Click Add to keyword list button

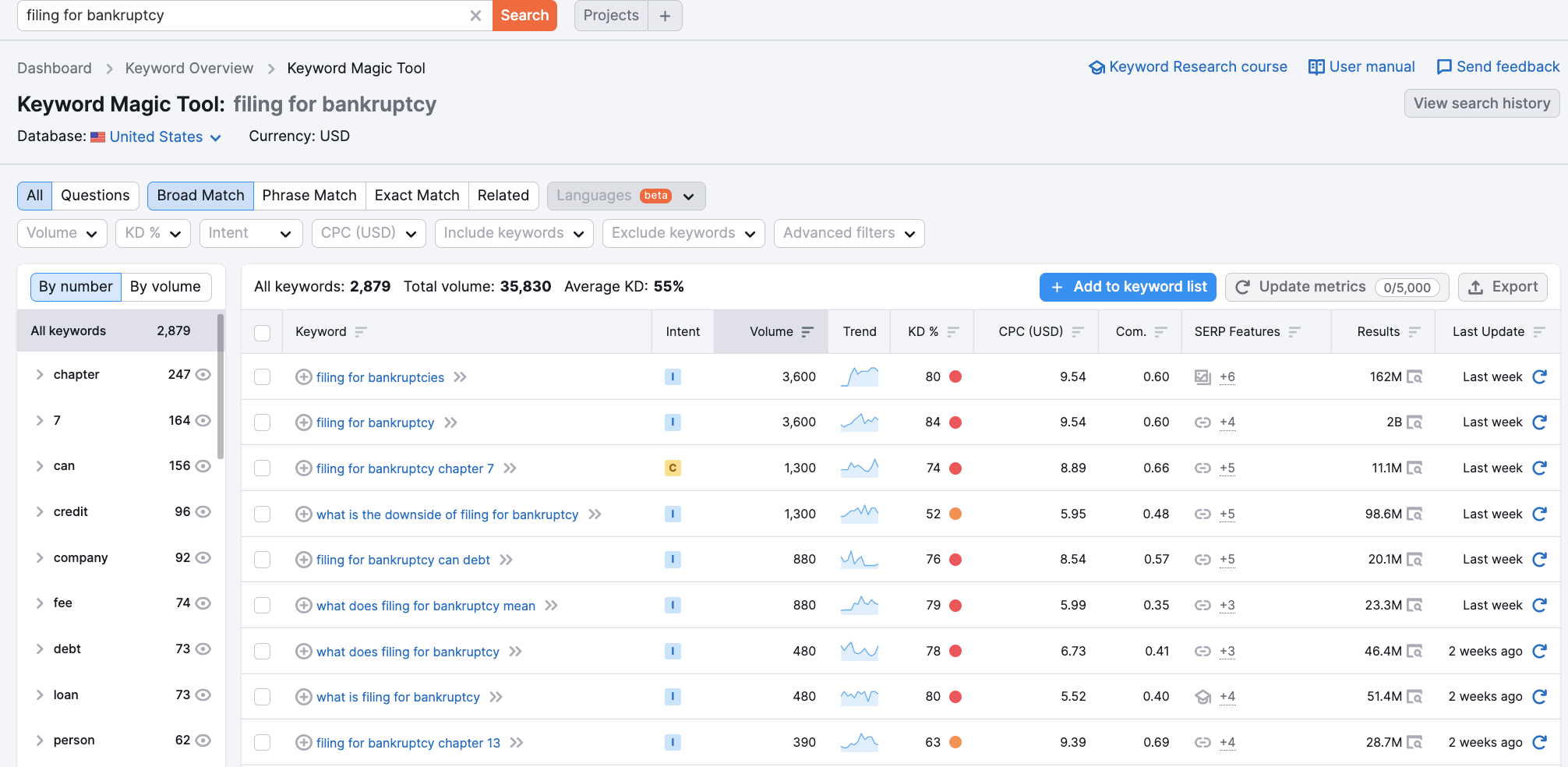(x=1128, y=287)
